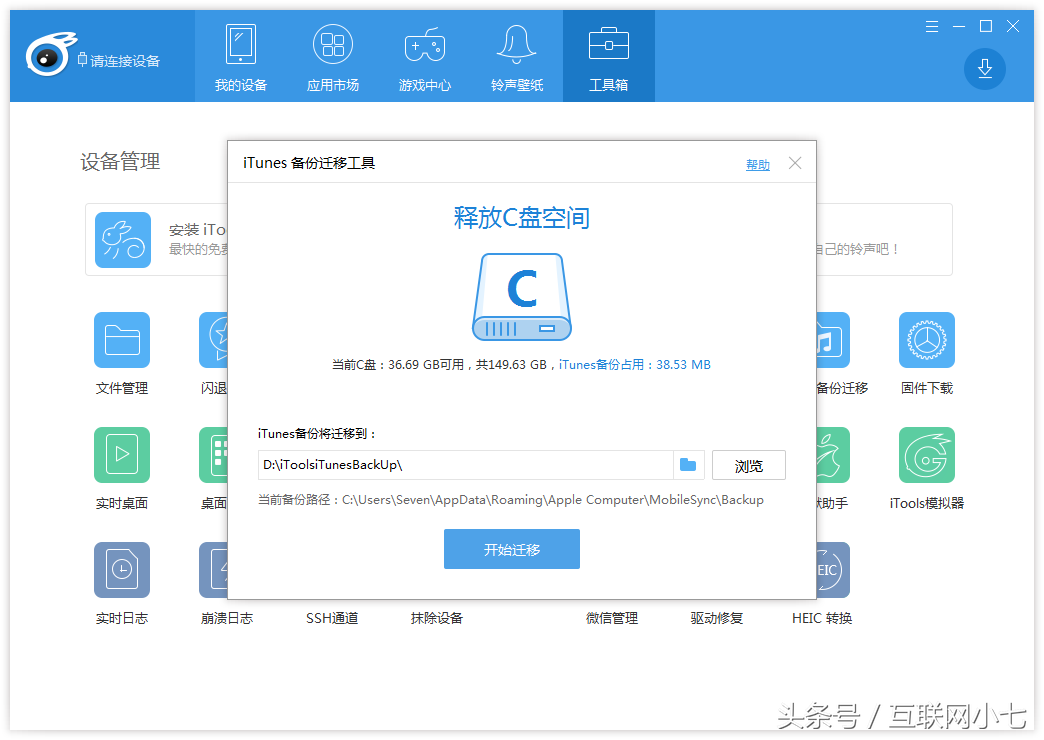1044x740 pixels.
Task: Click the iTools eye logo
Action: pyautogui.click(x=47, y=57)
